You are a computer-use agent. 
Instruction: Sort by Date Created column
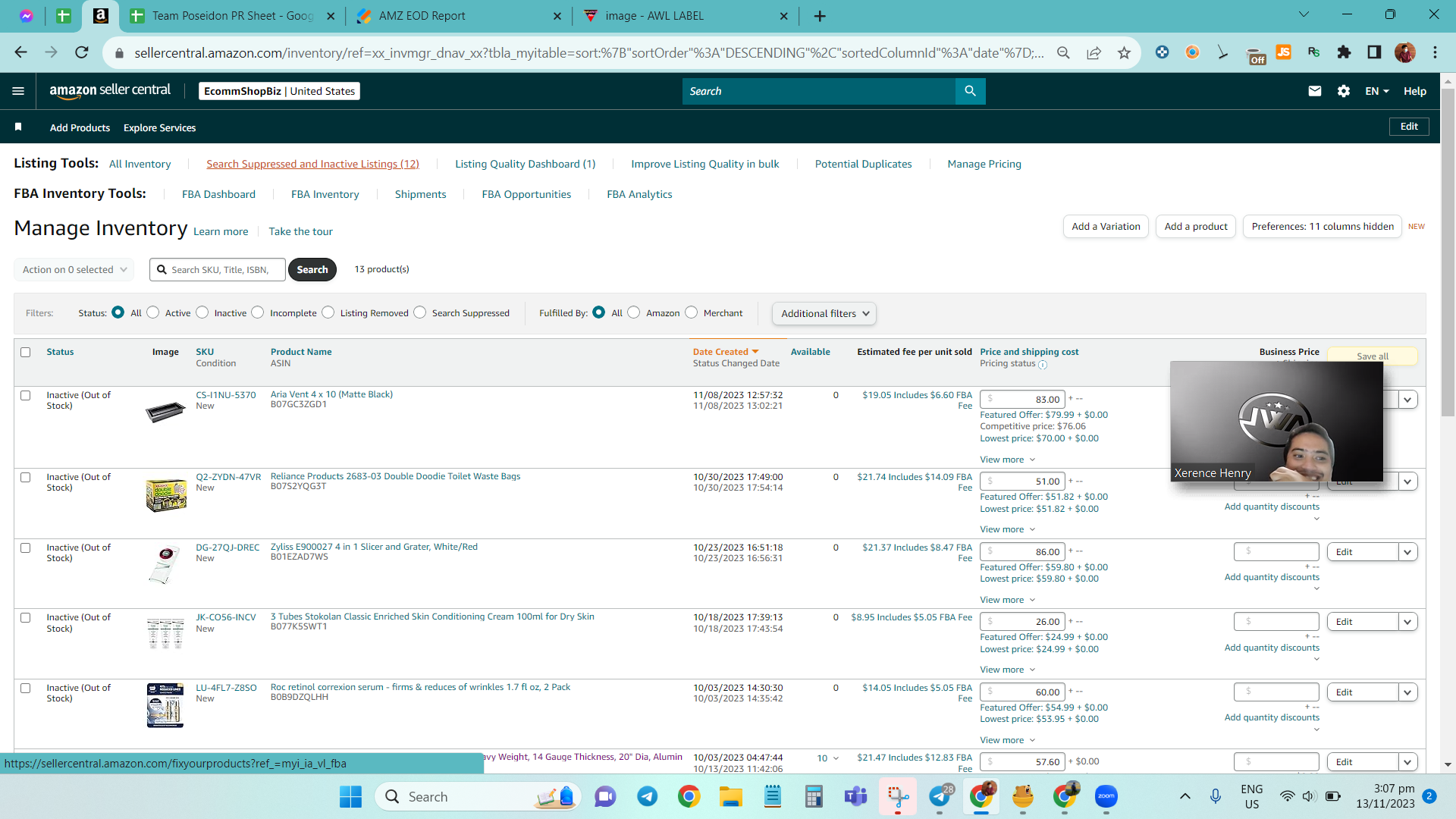coord(725,352)
